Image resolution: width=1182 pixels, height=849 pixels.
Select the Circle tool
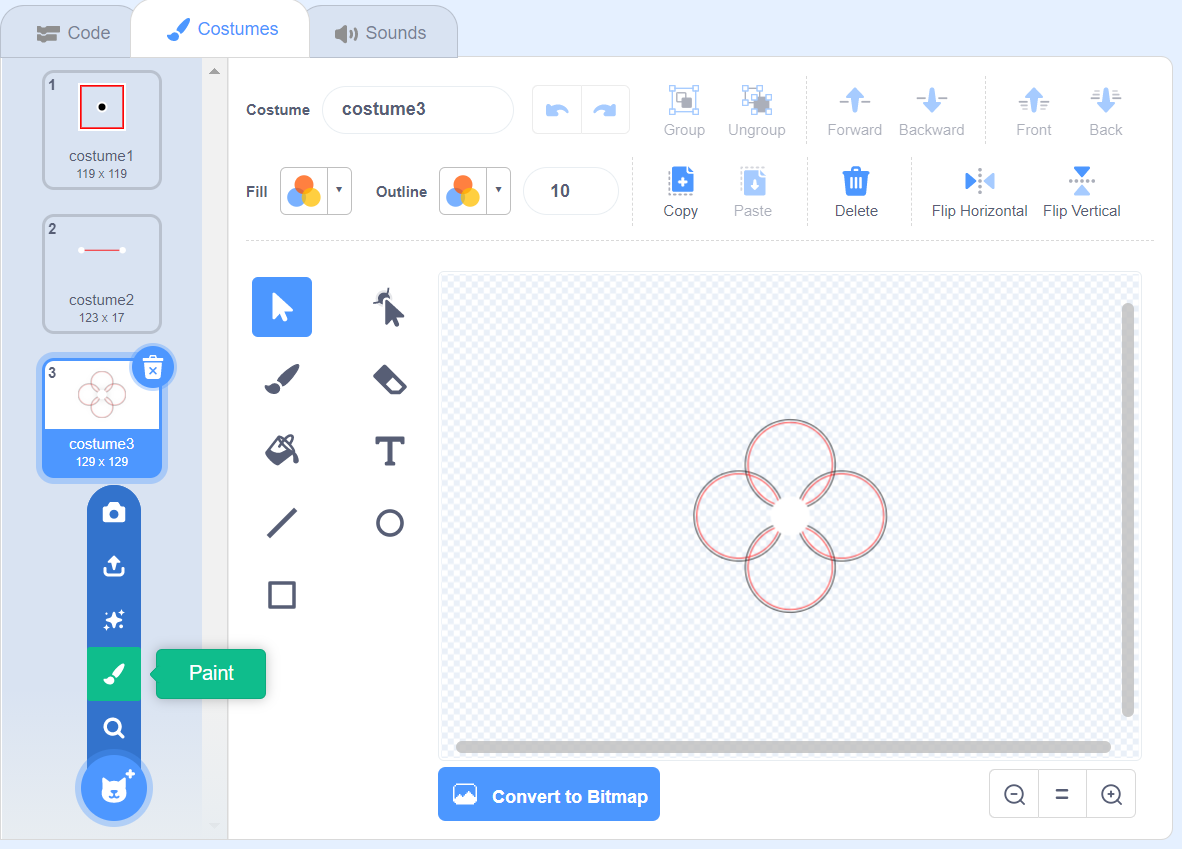pos(389,523)
